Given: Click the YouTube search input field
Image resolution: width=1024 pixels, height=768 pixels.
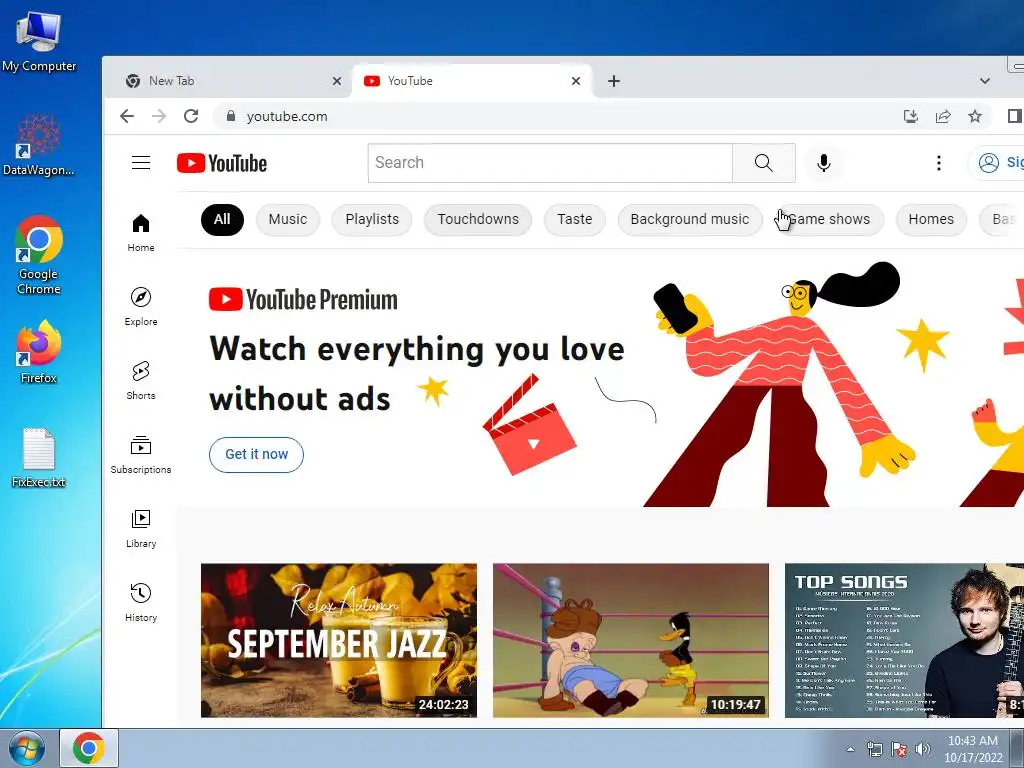Looking at the screenshot, I should (550, 163).
